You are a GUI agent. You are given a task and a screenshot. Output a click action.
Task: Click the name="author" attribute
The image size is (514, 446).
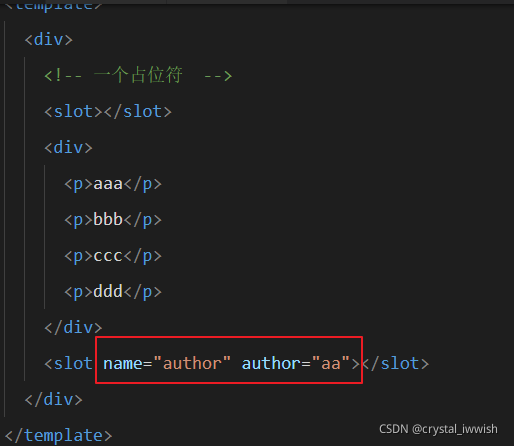point(167,363)
